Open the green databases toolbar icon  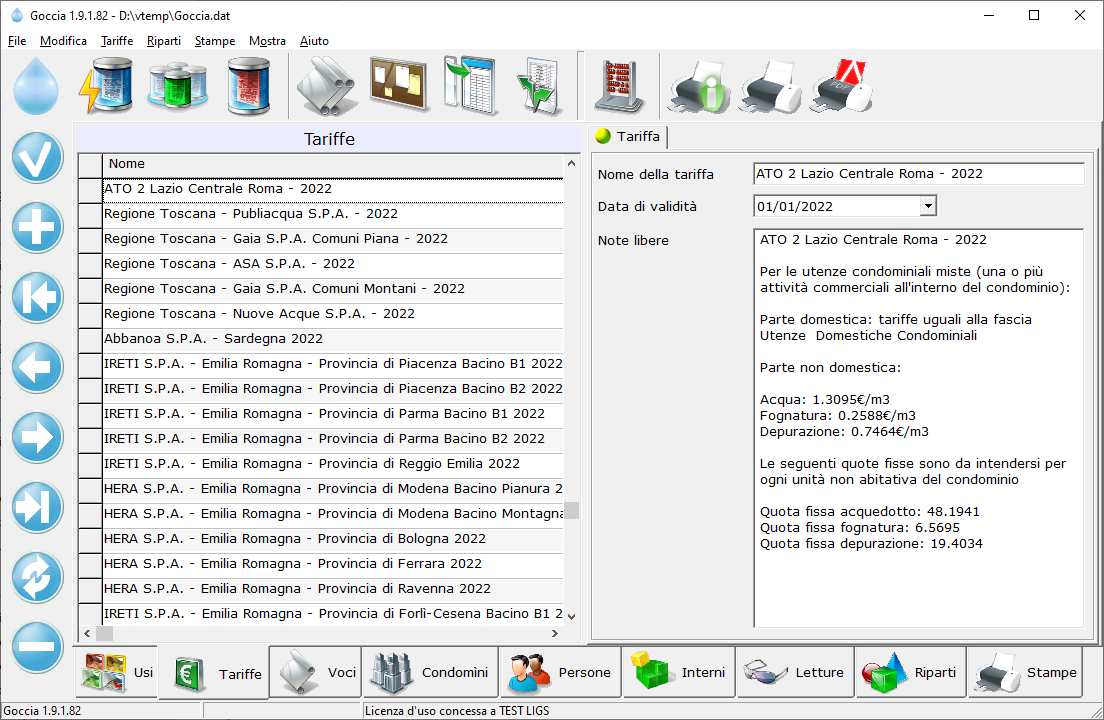click(x=177, y=87)
